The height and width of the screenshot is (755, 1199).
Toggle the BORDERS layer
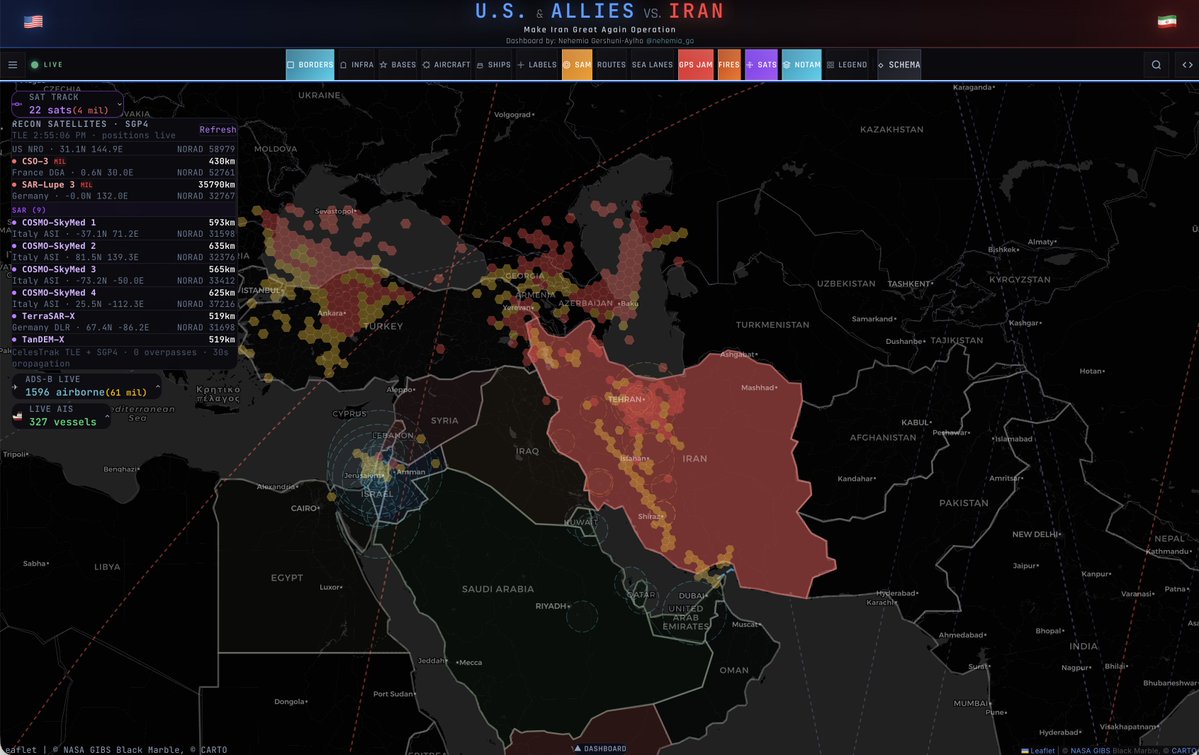310,65
